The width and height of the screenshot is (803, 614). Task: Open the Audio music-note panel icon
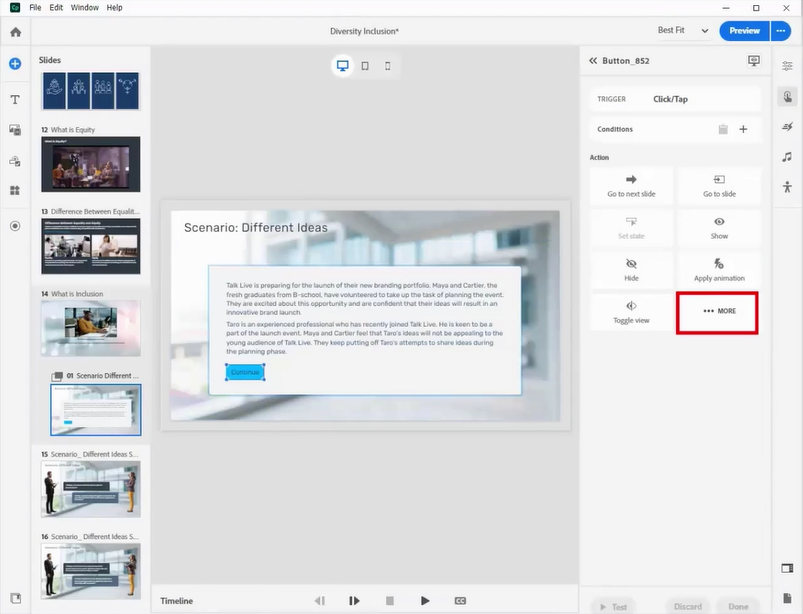(x=787, y=157)
